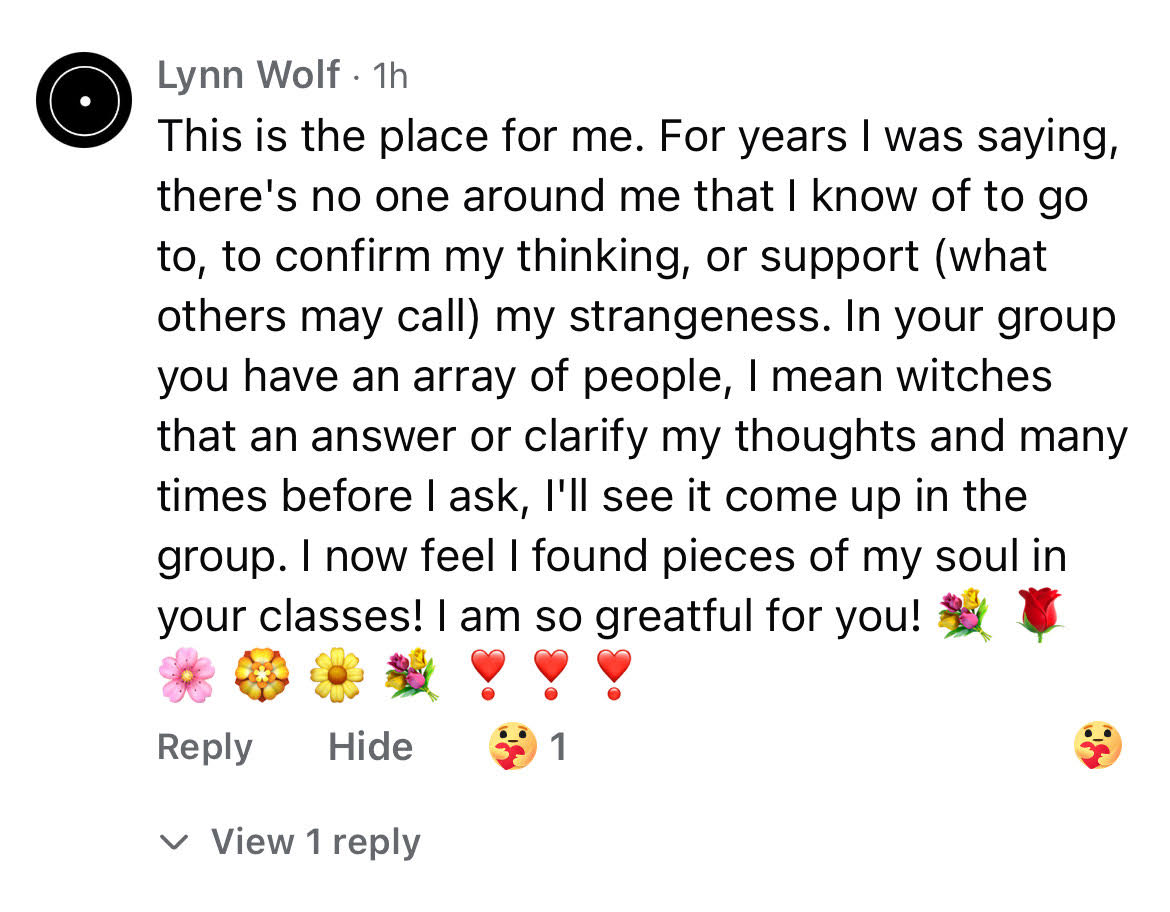Open Lynn Wolf's profile picture avatar

point(84,100)
